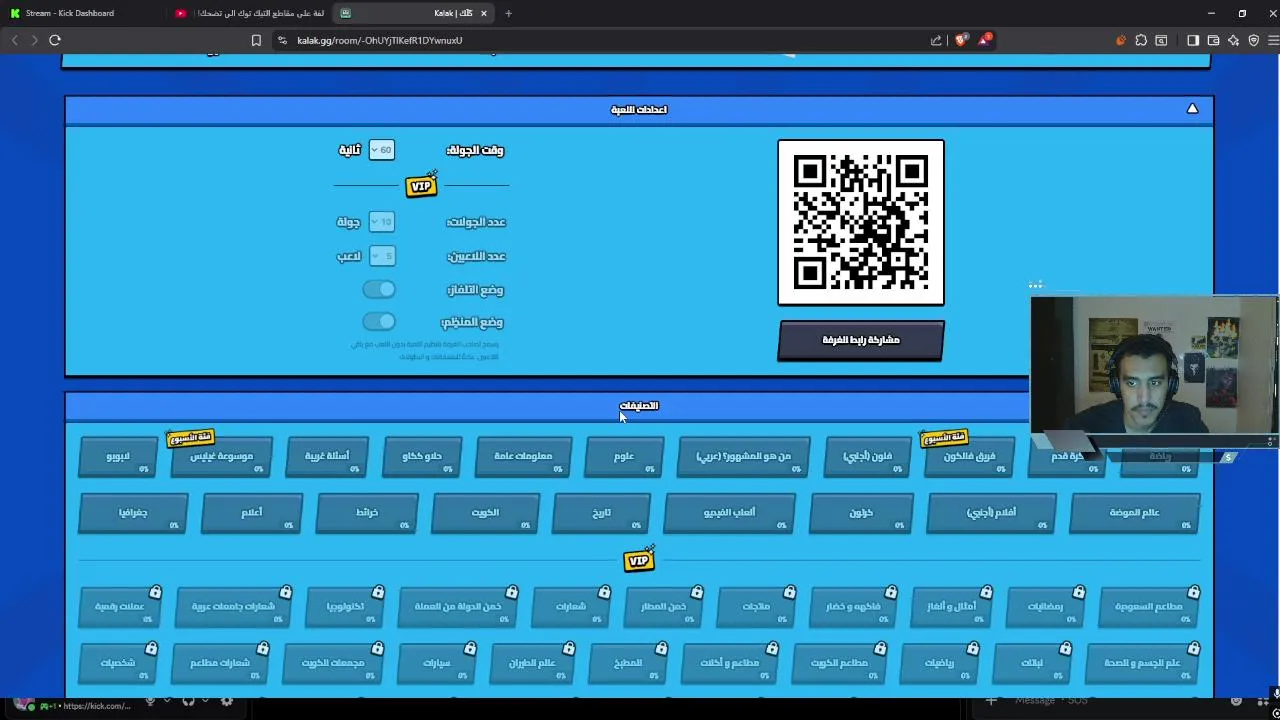Click the locked شعارات جامعات عربية category
The height and width of the screenshot is (720, 1280).
233,607
